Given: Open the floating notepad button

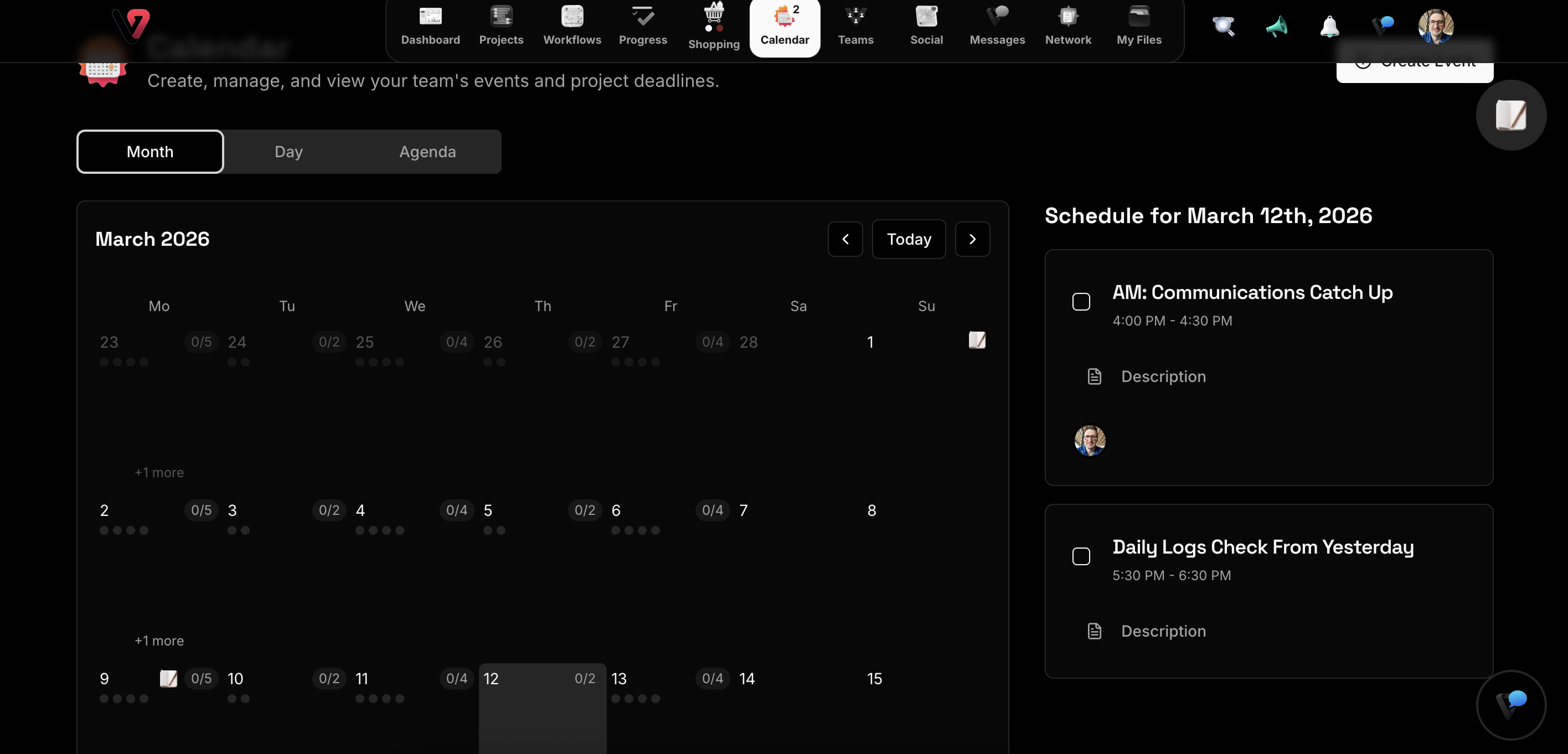Looking at the screenshot, I should pos(1511,115).
